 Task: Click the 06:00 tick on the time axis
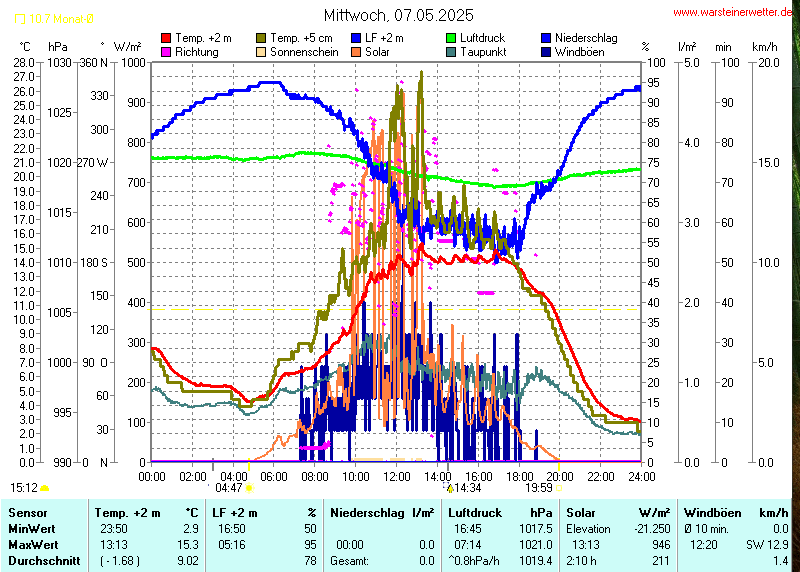click(274, 477)
